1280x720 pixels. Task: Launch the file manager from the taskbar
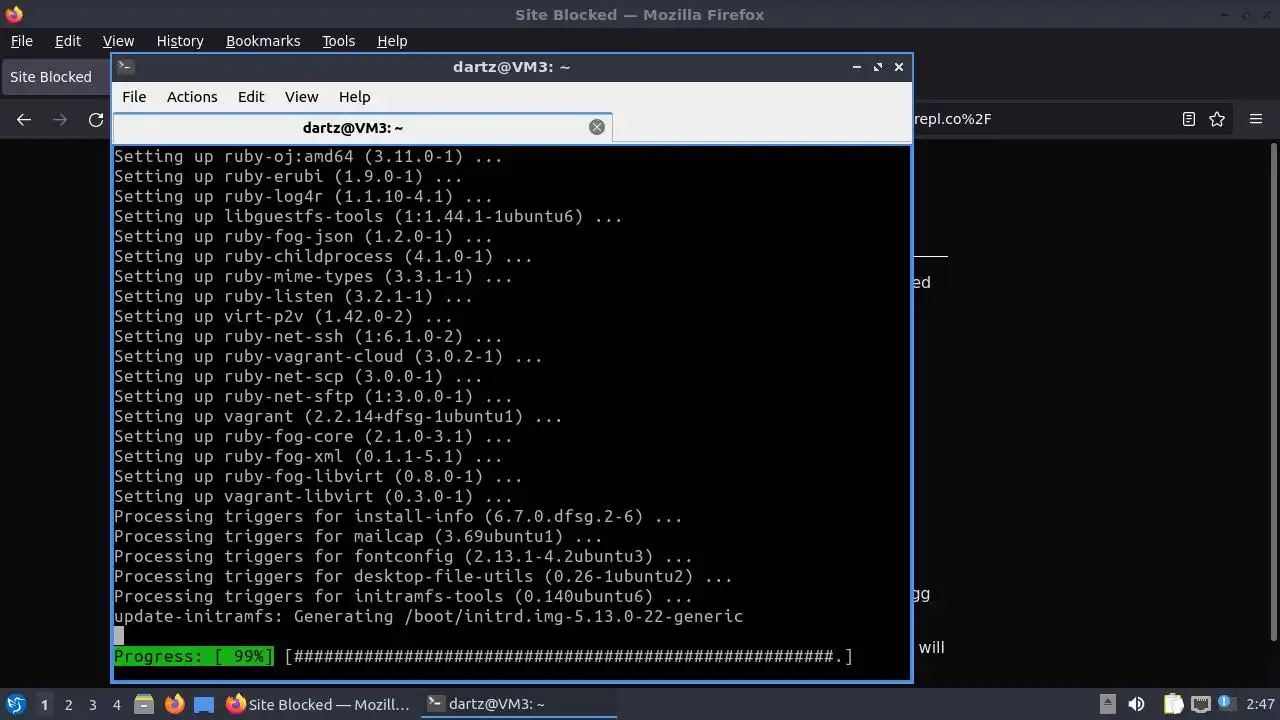click(143, 704)
